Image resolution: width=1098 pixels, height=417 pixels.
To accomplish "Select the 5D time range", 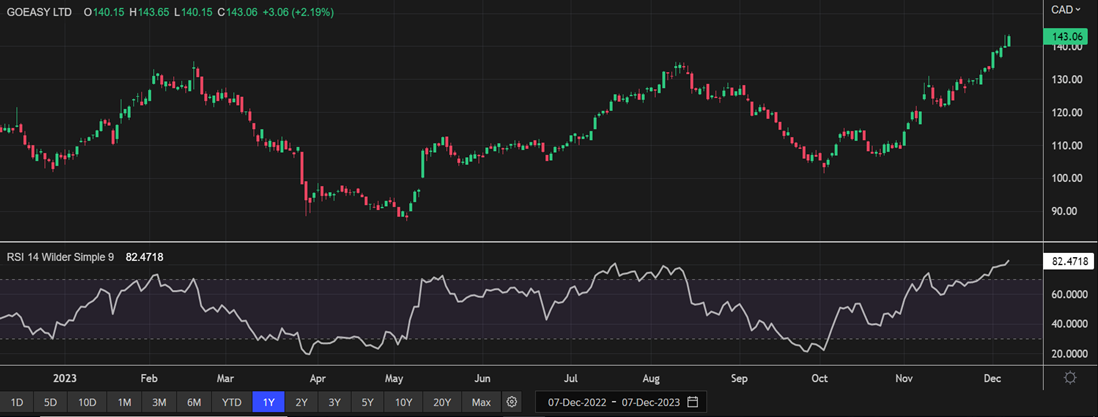I will pyautogui.click(x=51, y=402).
